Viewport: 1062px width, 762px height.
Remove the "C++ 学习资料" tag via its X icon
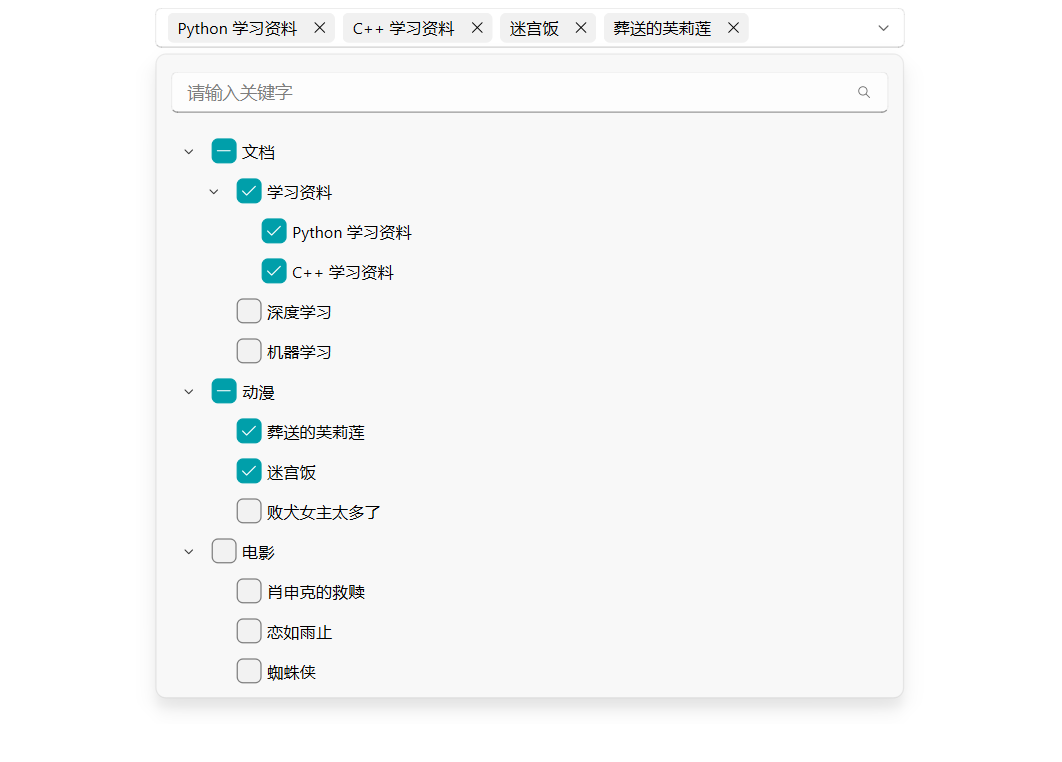(x=477, y=28)
